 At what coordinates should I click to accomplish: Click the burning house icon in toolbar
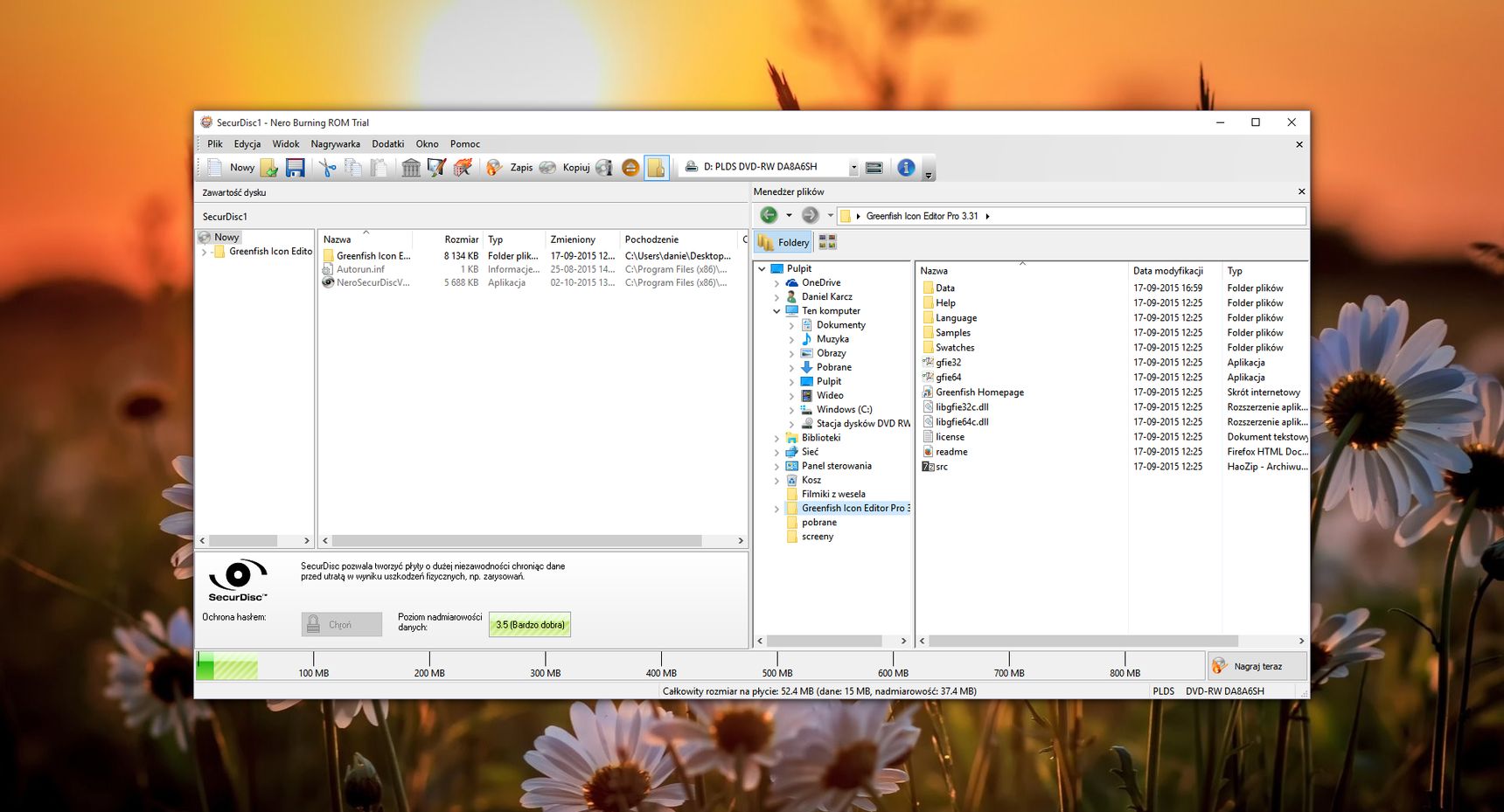[x=463, y=167]
